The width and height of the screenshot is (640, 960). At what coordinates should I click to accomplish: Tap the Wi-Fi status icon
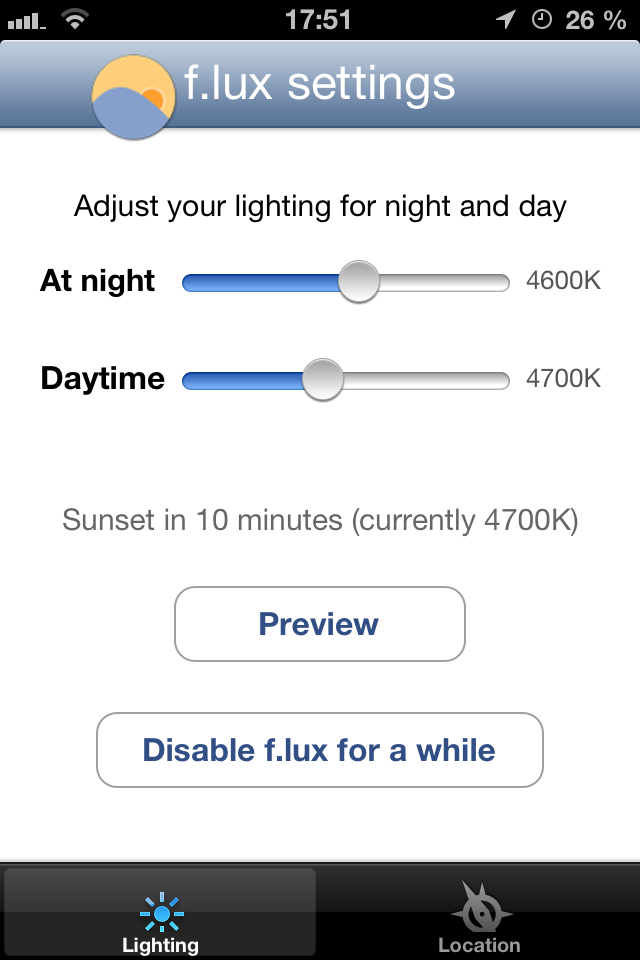[75, 20]
